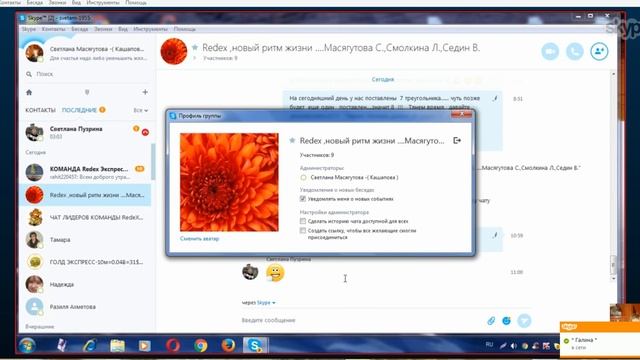Open 'КОМАНДА Redex Экспрес...' chat
Screen dimensions: 640x360
84,173
